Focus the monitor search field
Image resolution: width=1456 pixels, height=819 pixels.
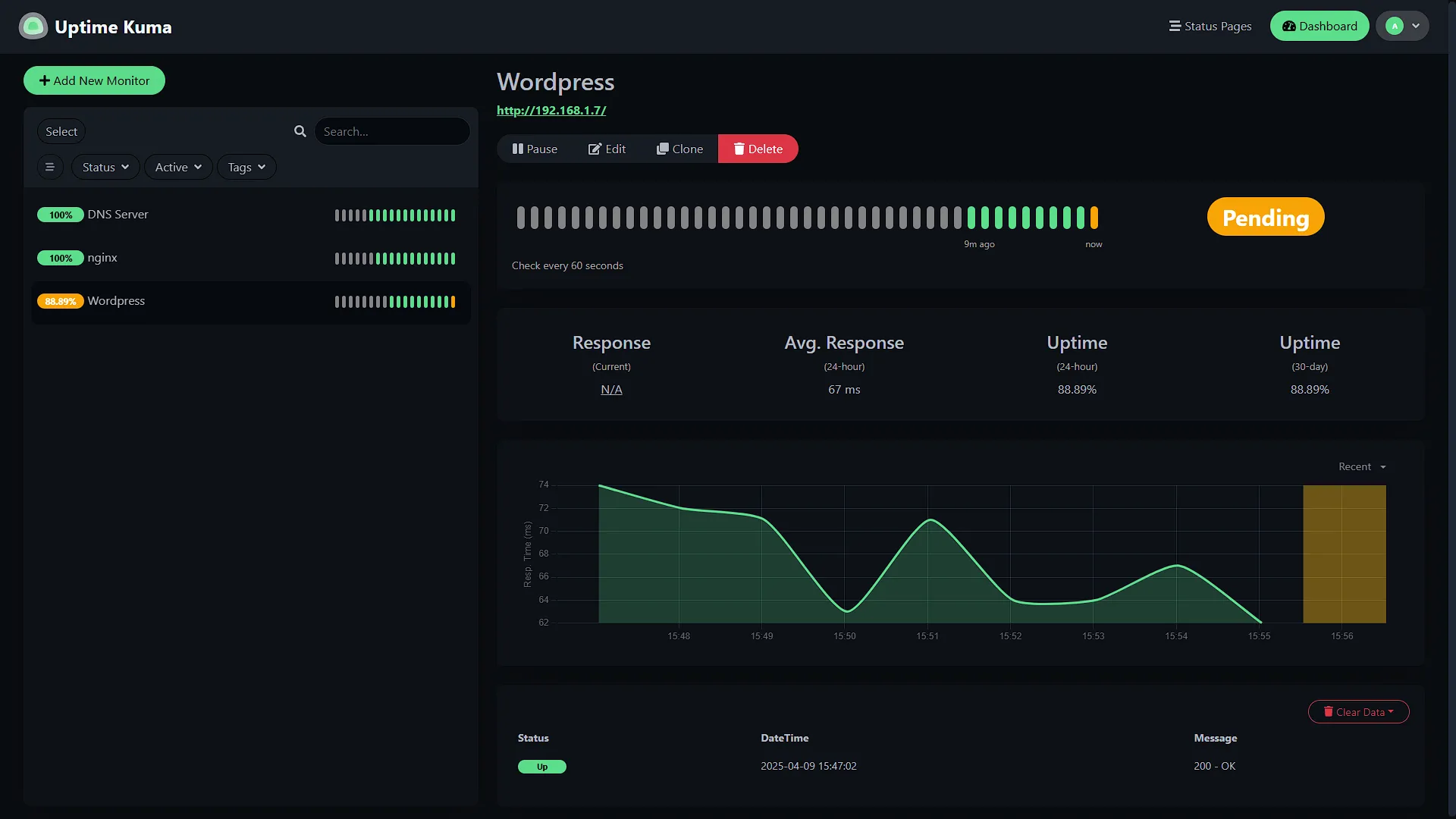392,131
